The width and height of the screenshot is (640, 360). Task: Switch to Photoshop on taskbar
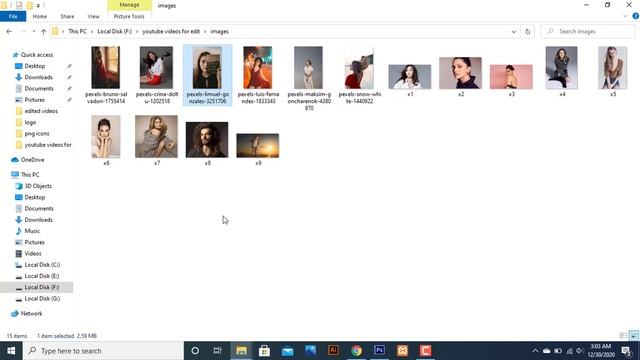(x=379, y=351)
